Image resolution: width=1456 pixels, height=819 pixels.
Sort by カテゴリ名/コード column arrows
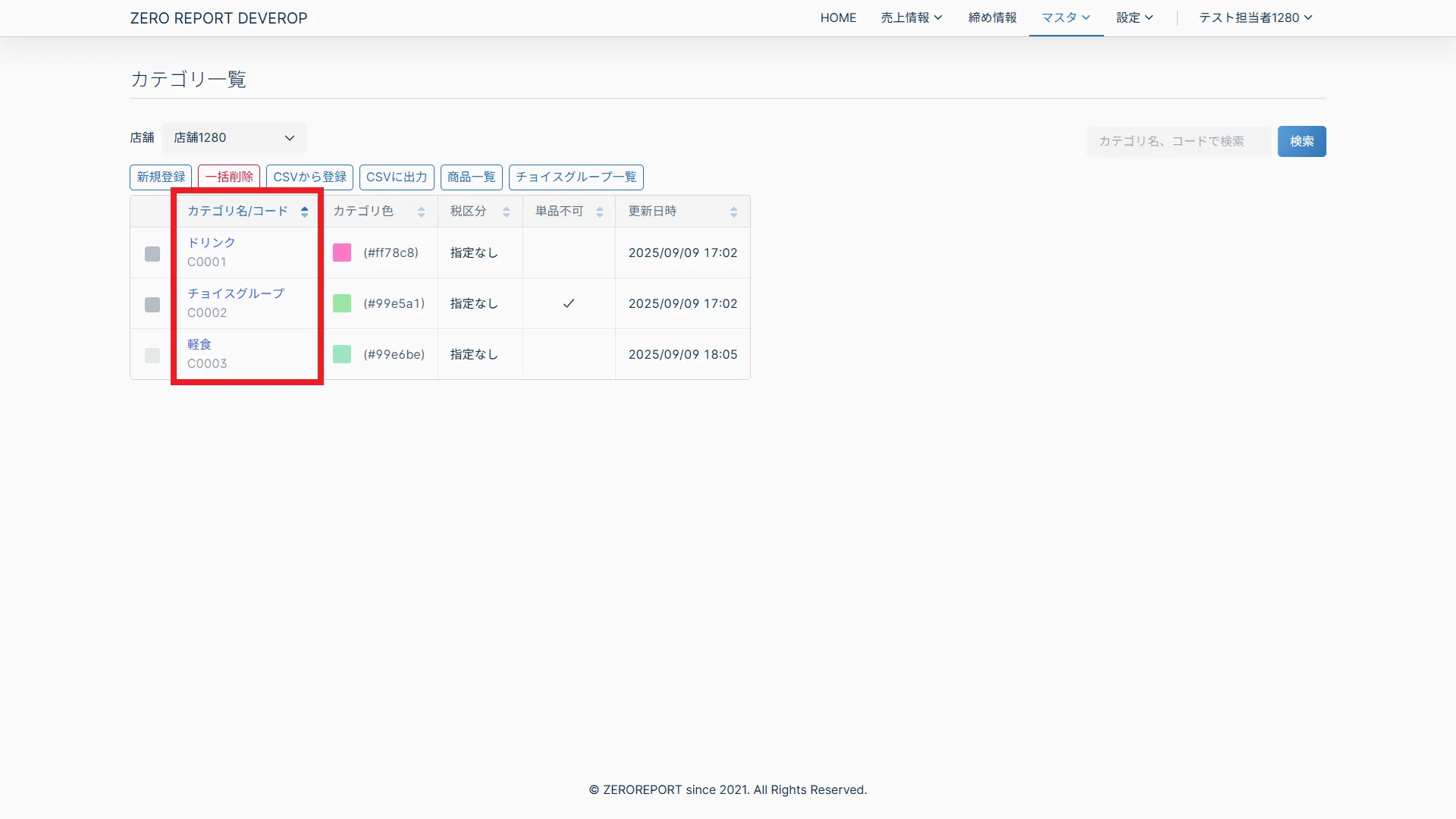(304, 212)
